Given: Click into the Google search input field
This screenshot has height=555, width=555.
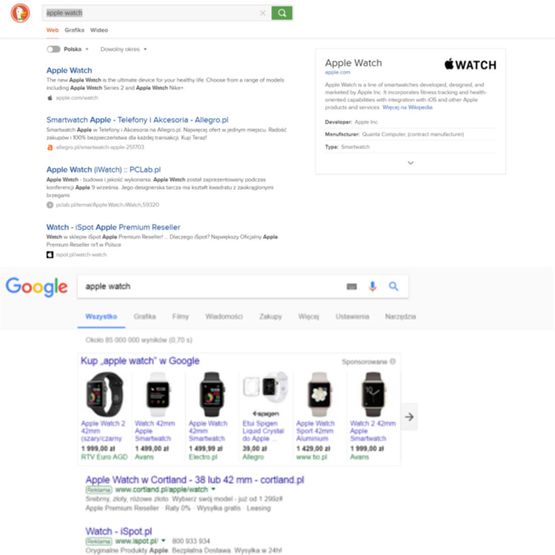Looking at the screenshot, I should (x=212, y=286).
